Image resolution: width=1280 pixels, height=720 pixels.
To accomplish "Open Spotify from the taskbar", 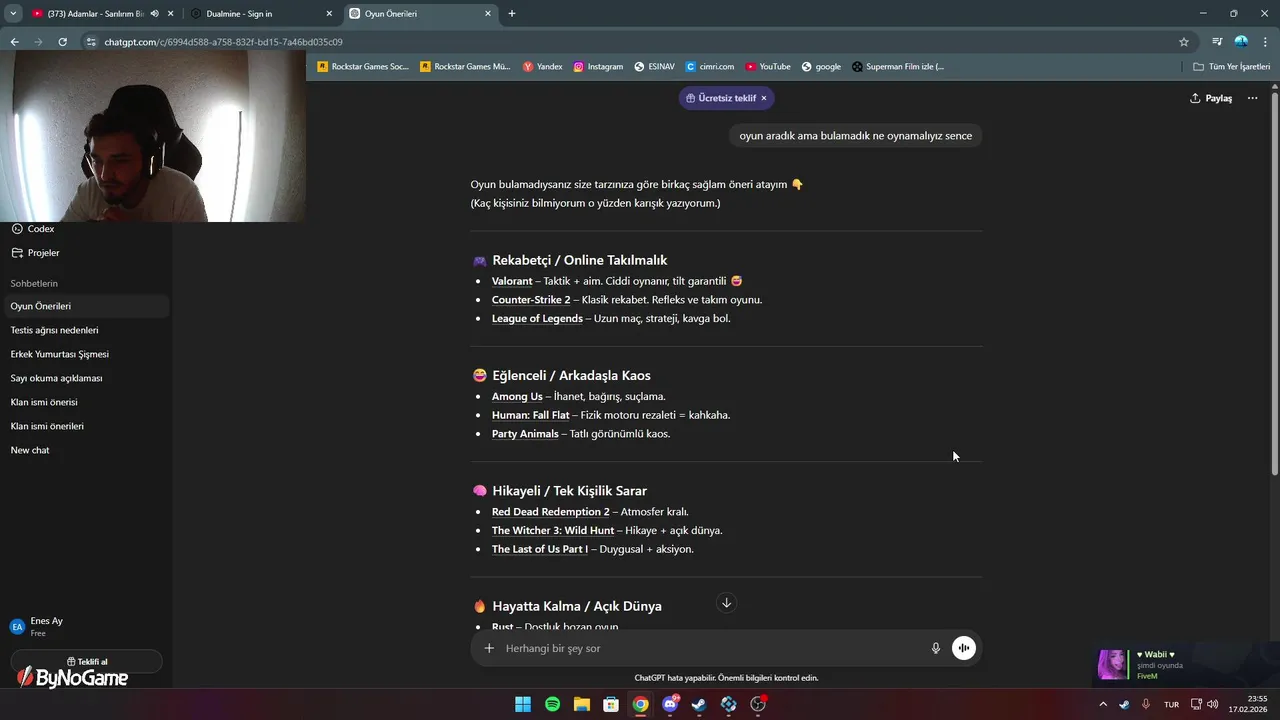I will tap(552, 704).
